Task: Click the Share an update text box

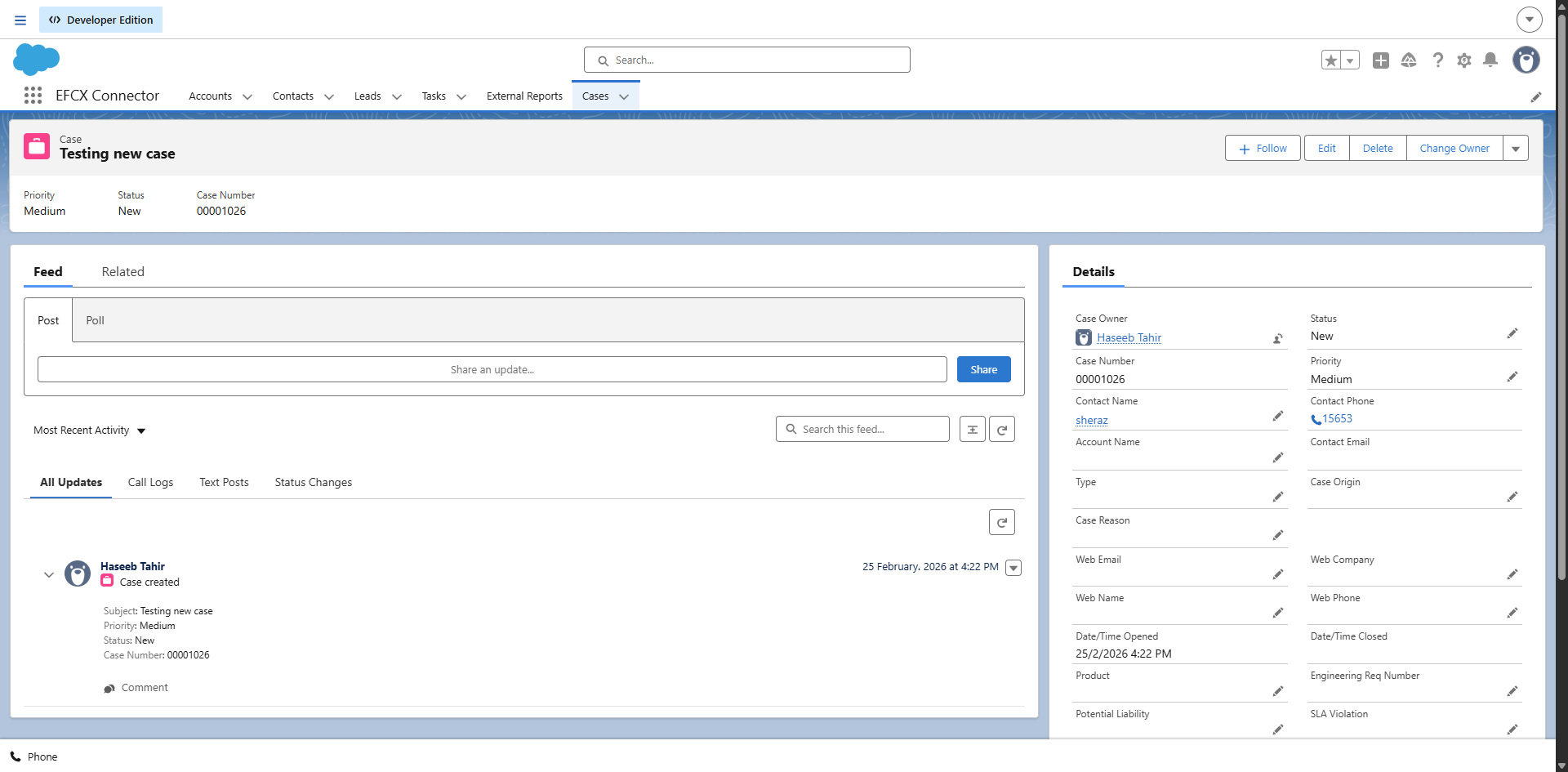Action: tap(492, 369)
